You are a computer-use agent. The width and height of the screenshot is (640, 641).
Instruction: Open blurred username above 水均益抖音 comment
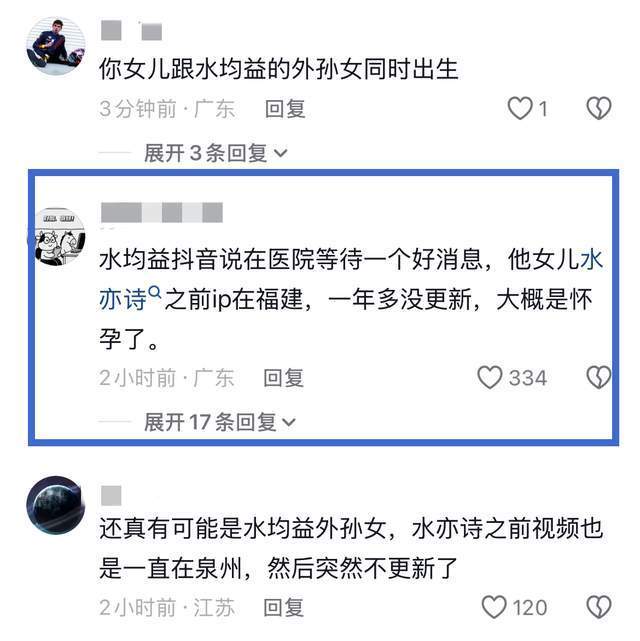click(162, 213)
